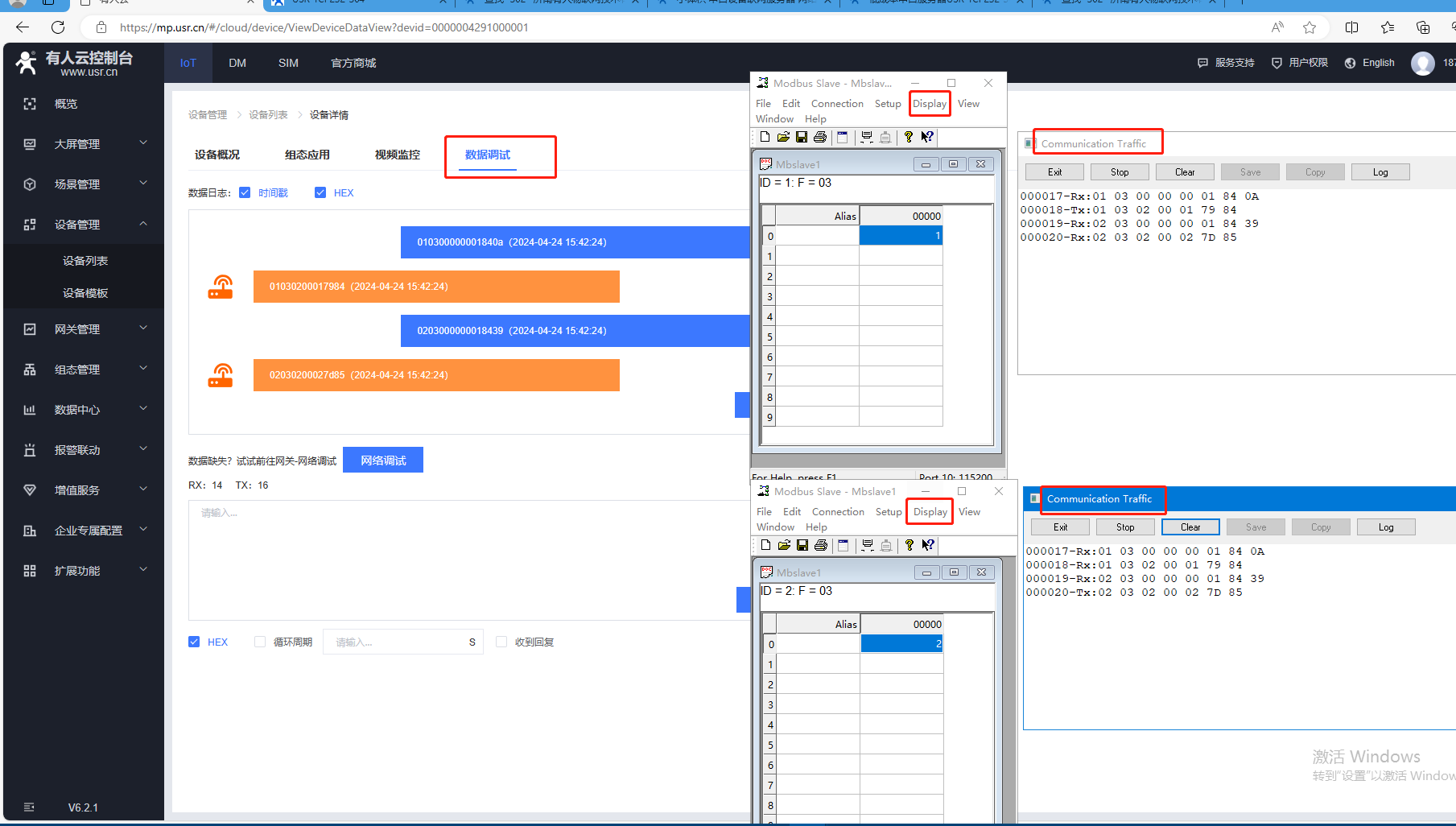Open the user avatar profile
The height and width of the screenshot is (826, 1456).
(1422, 63)
